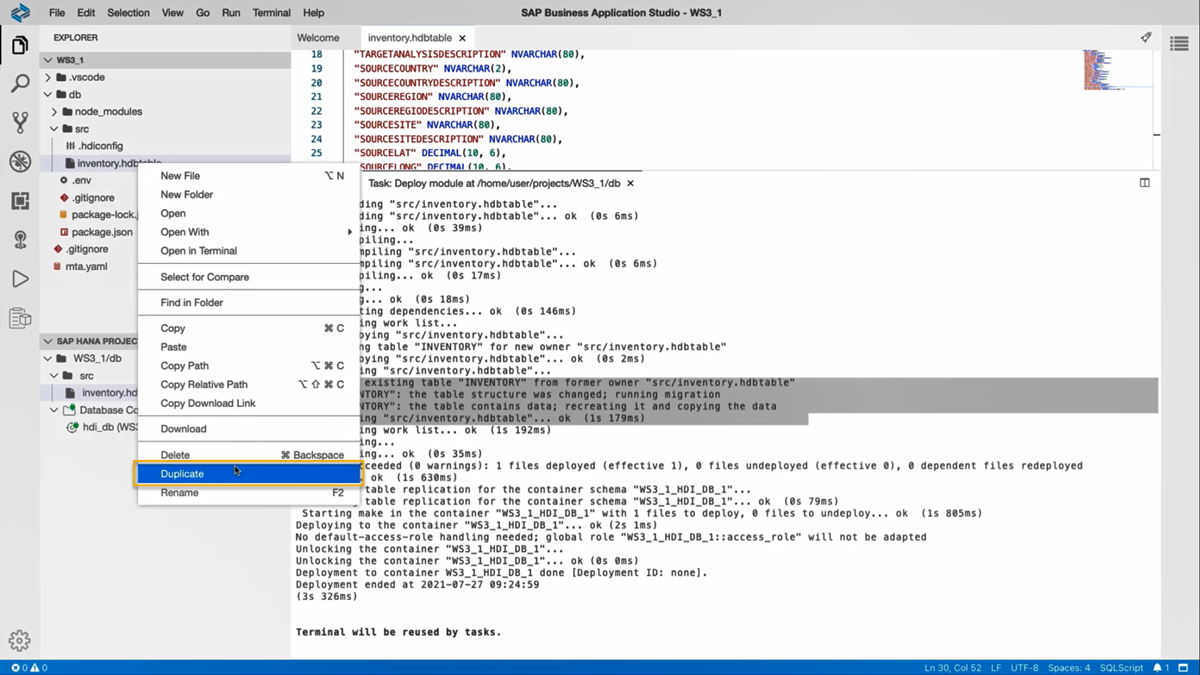1200x675 pixels.
Task: Open the Extensions view icon in activity bar
Action: tap(20, 201)
